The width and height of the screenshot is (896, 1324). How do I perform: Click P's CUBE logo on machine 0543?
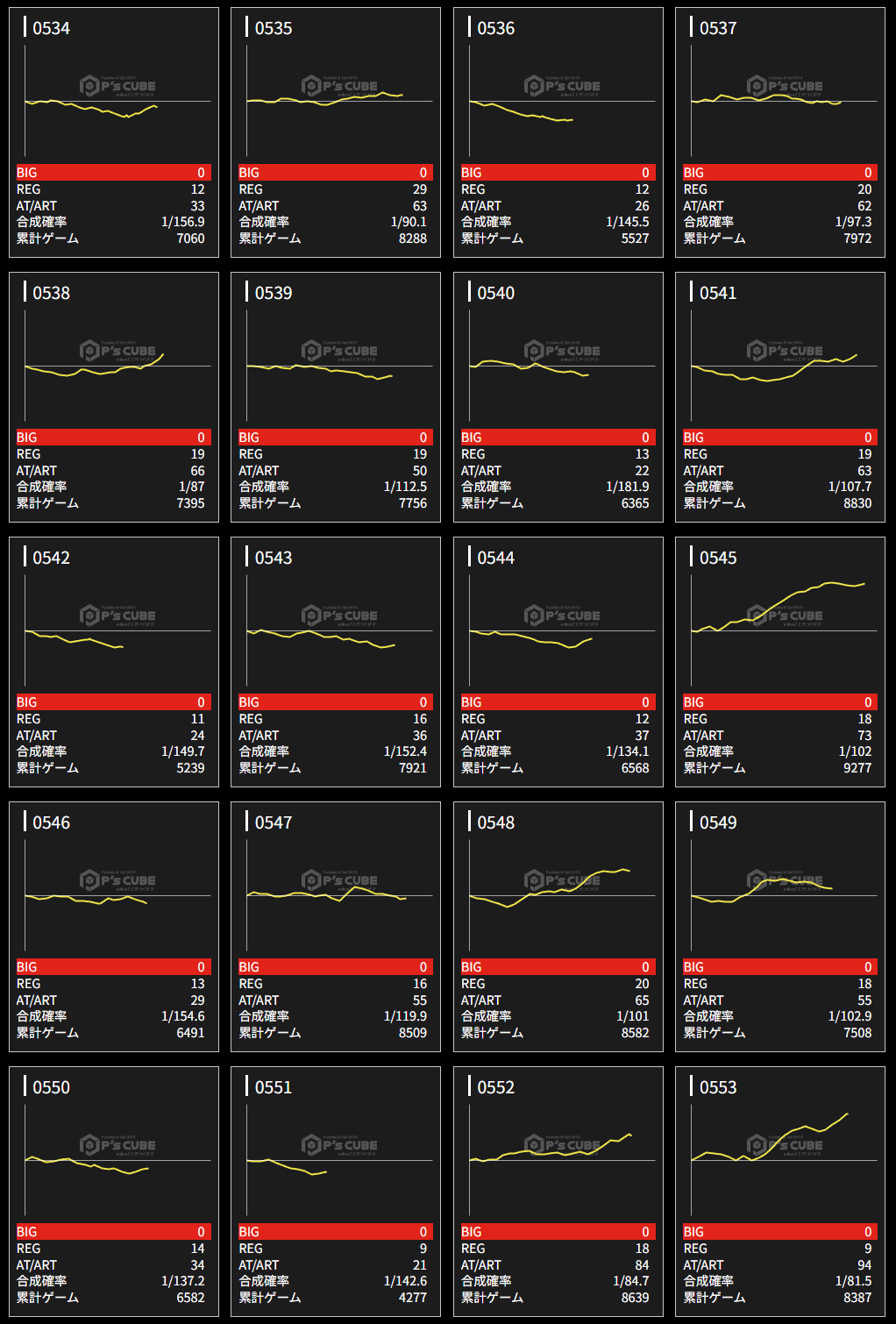tap(339, 616)
